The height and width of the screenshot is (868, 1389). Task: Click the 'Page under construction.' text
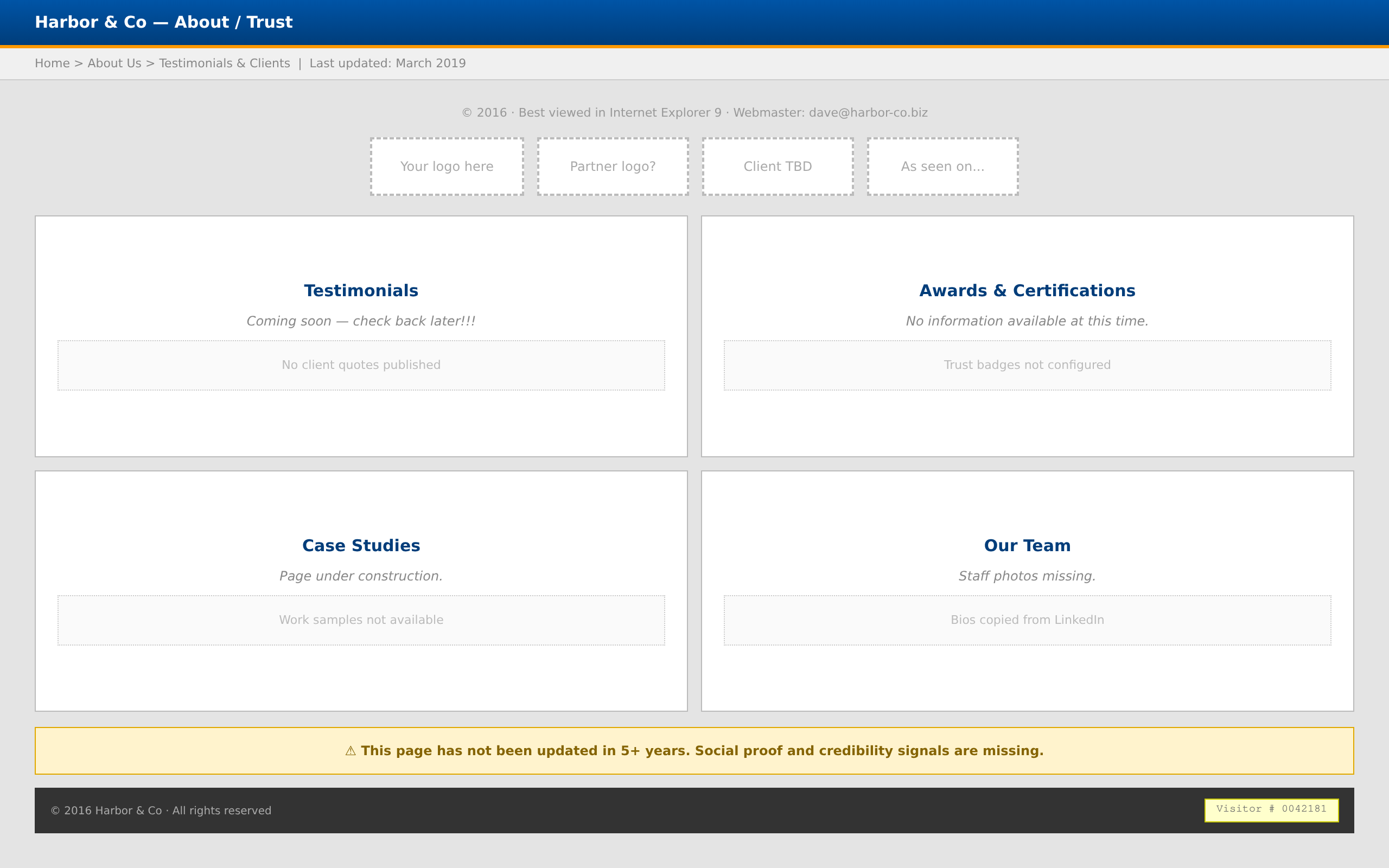(x=361, y=576)
